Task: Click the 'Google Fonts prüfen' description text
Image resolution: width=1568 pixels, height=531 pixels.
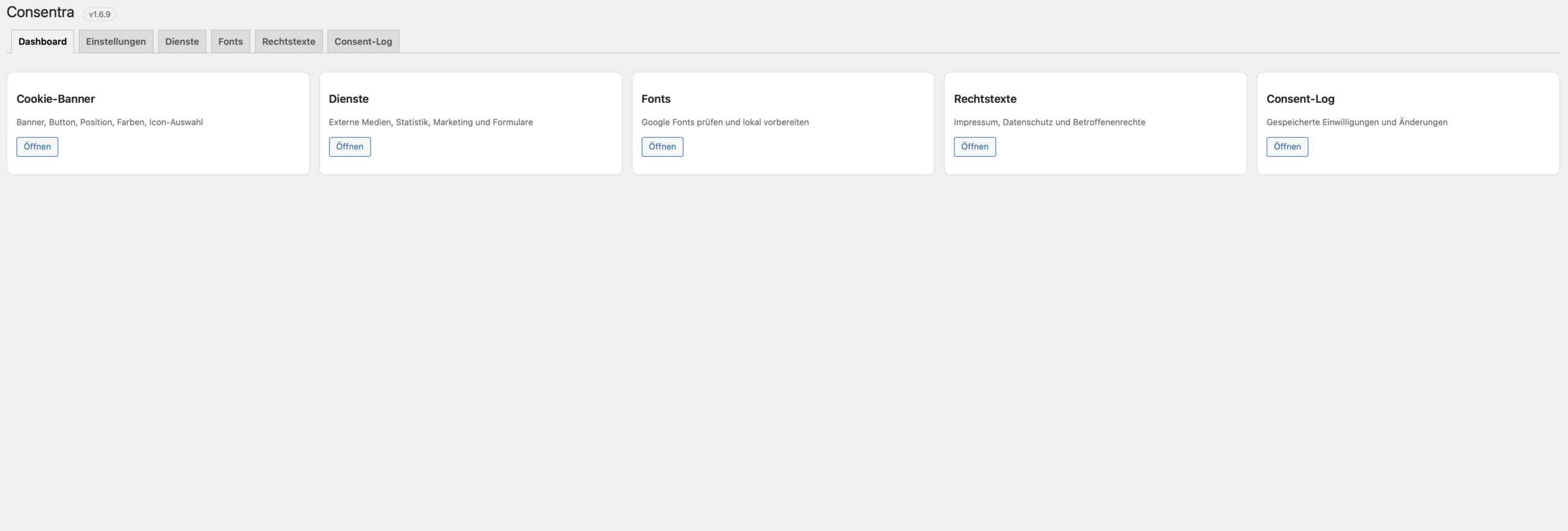Action: pos(725,122)
